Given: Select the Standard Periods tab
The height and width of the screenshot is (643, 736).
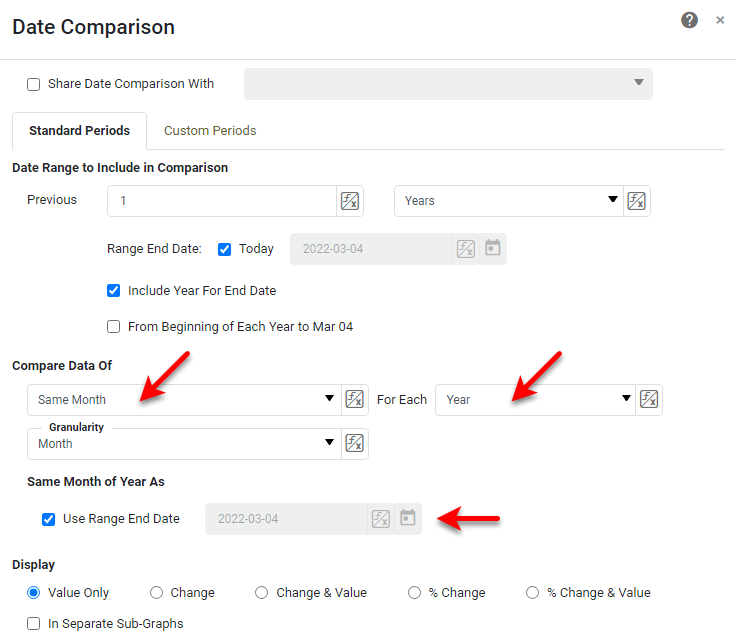Looking at the screenshot, I should pos(79,131).
